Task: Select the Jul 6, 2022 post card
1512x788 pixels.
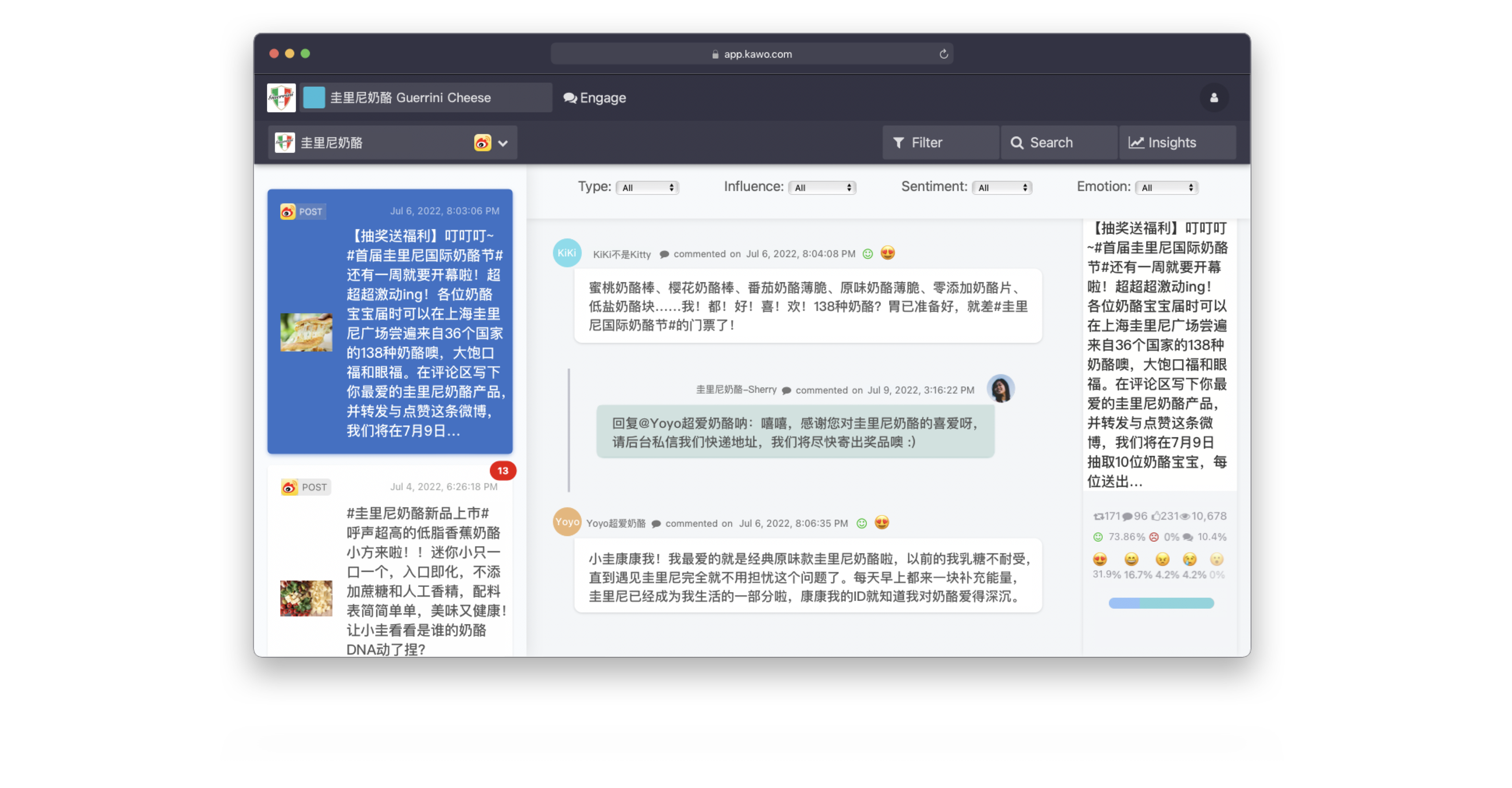Action: pyautogui.click(x=390, y=321)
